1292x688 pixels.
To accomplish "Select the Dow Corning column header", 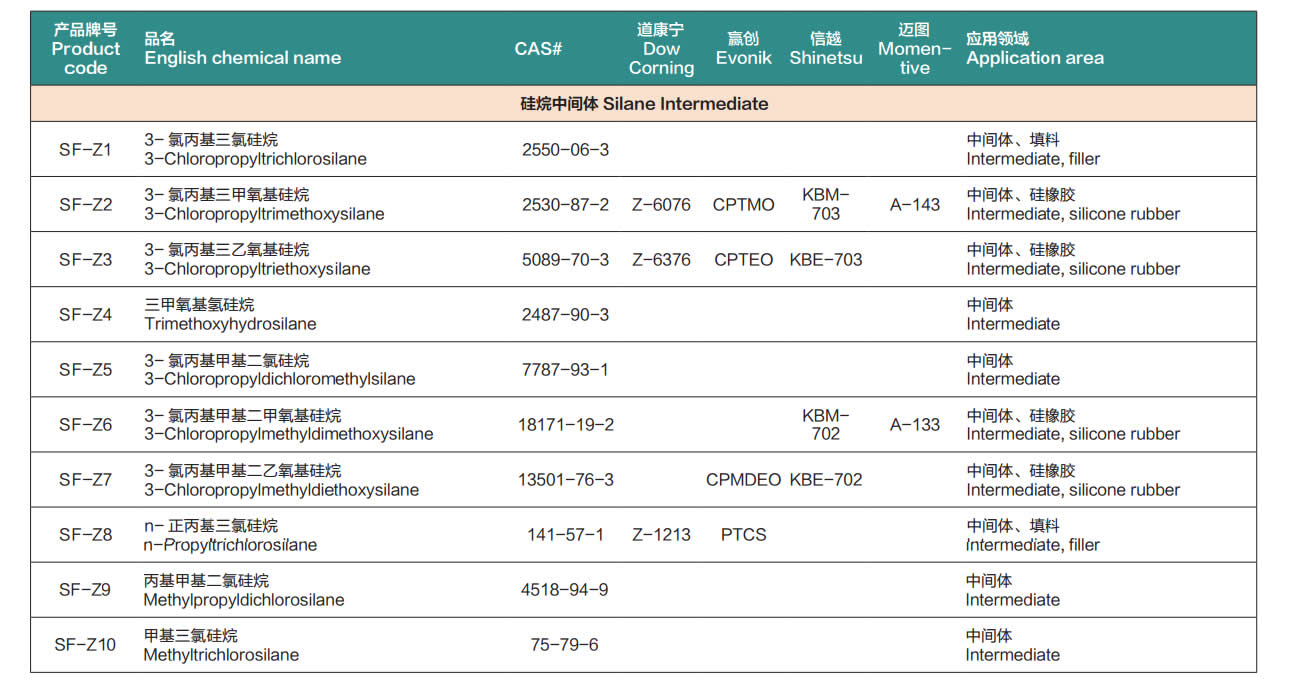I will click(x=661, y=49).
